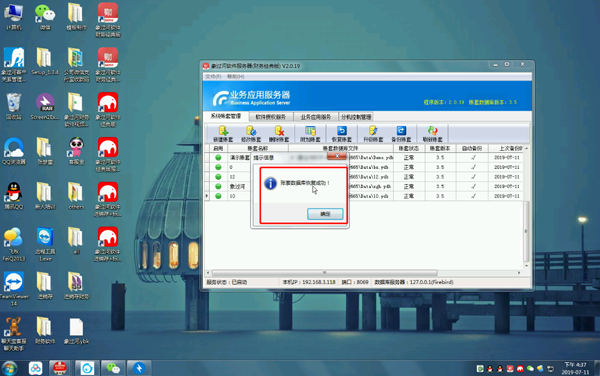Open the 象过河客户关系管理 blue elephant shortcut

click(14, 65)
